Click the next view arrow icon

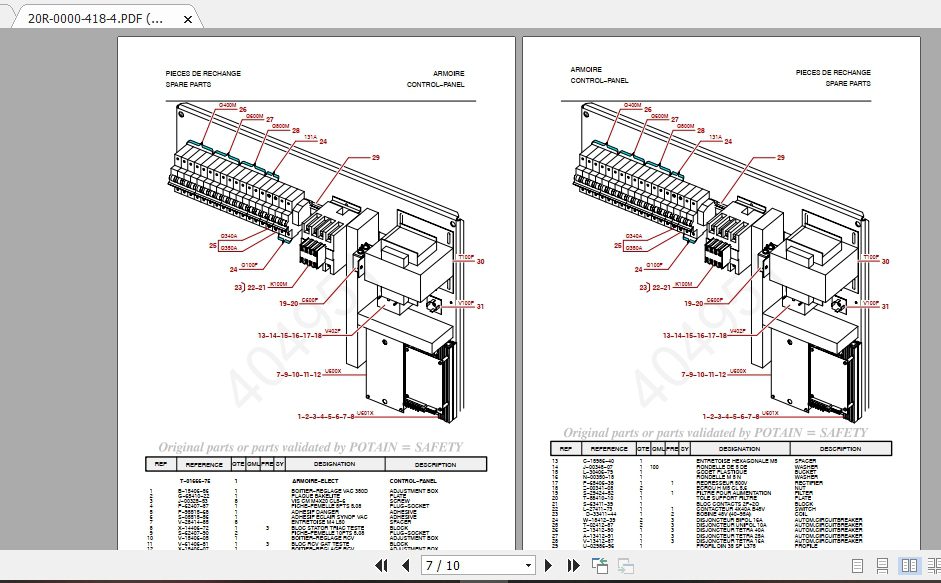point(626,565)
